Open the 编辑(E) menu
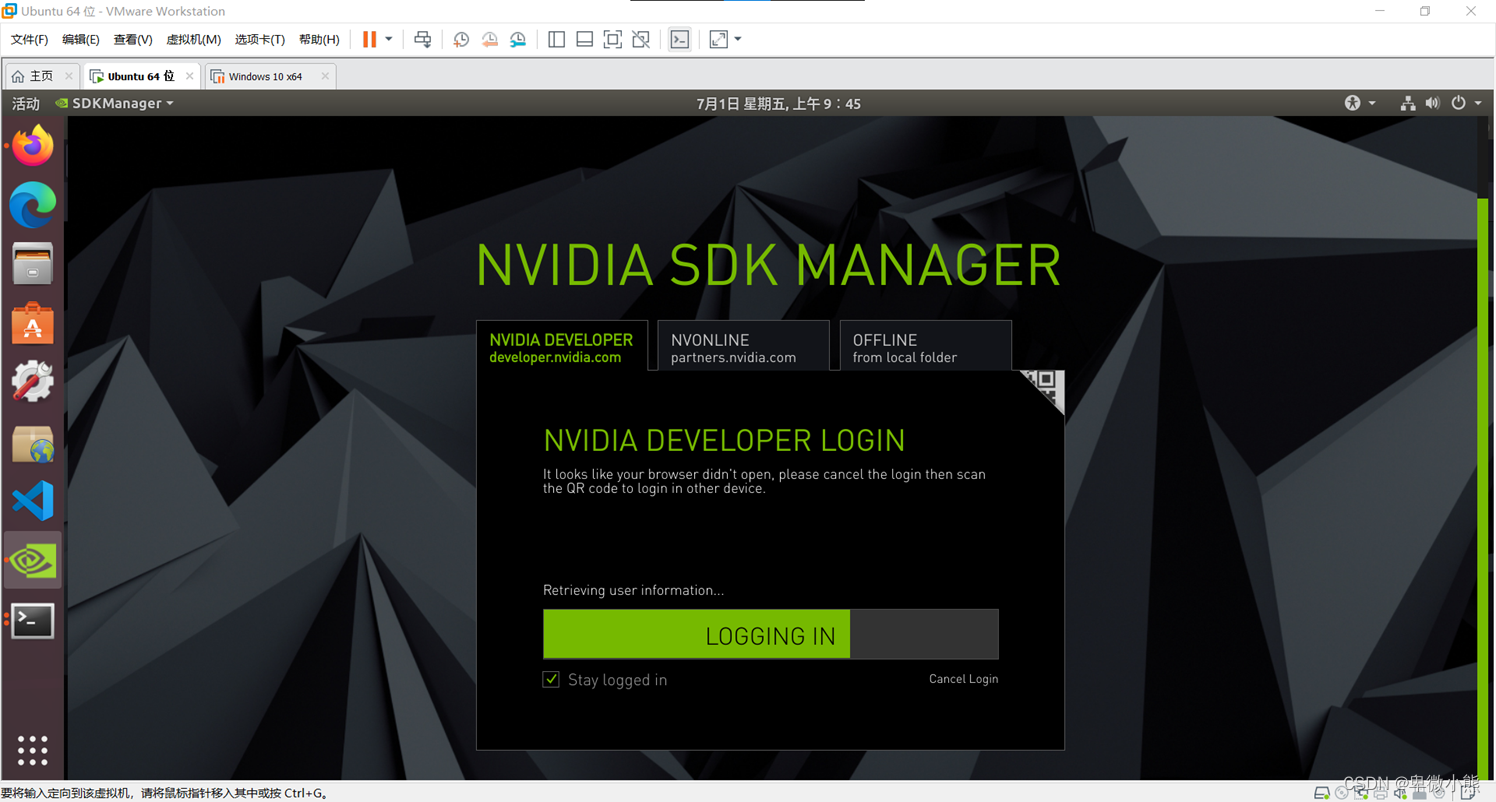Viewport: 1496px width, 802px height. click(x=81, y=39)
